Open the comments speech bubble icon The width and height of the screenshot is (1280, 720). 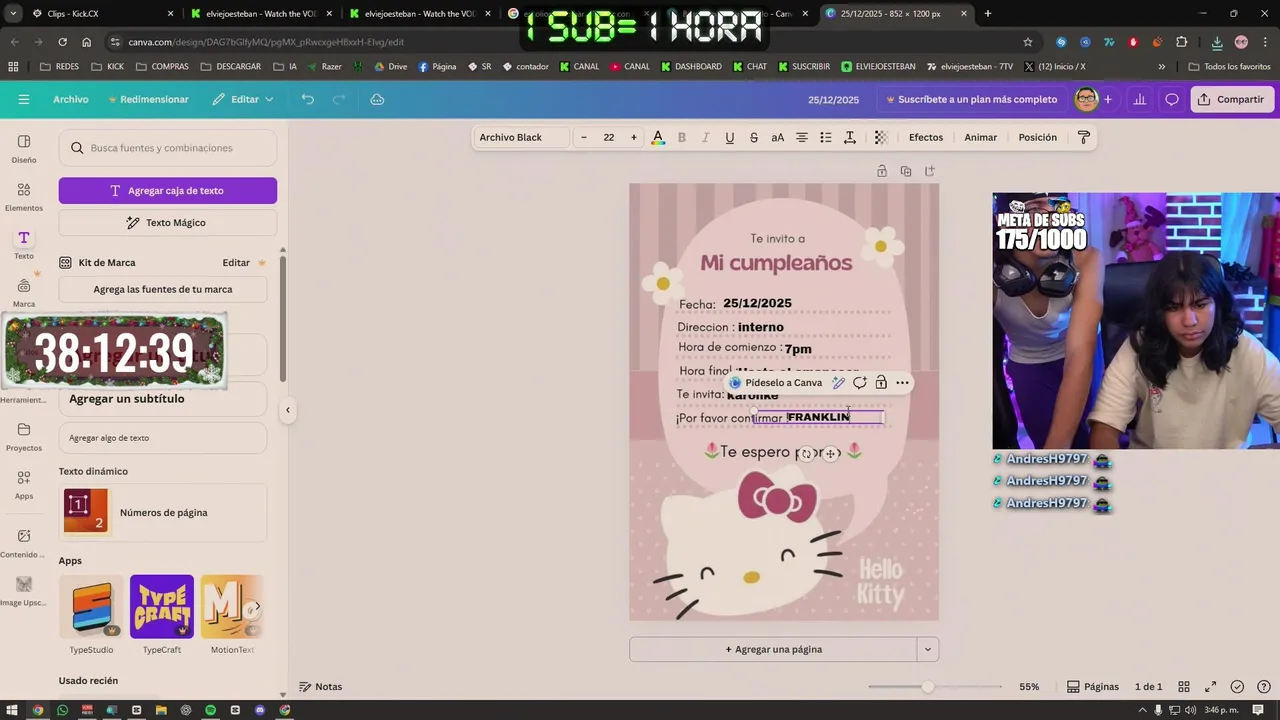coord(1172,99)
